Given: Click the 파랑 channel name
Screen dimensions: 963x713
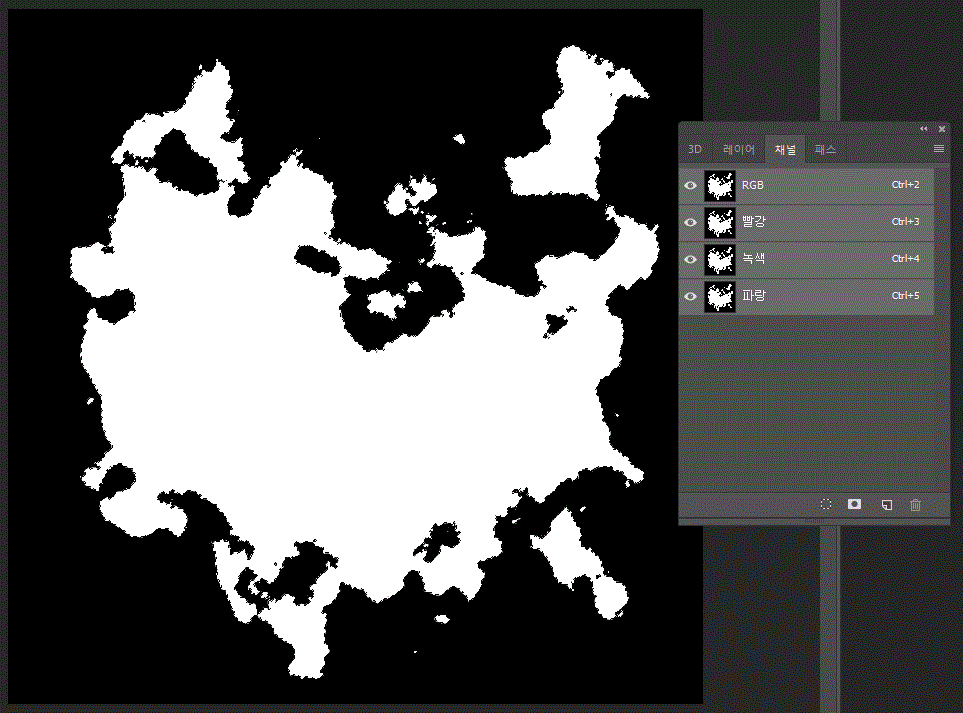Looking at the screenshot, I should 754,295.
